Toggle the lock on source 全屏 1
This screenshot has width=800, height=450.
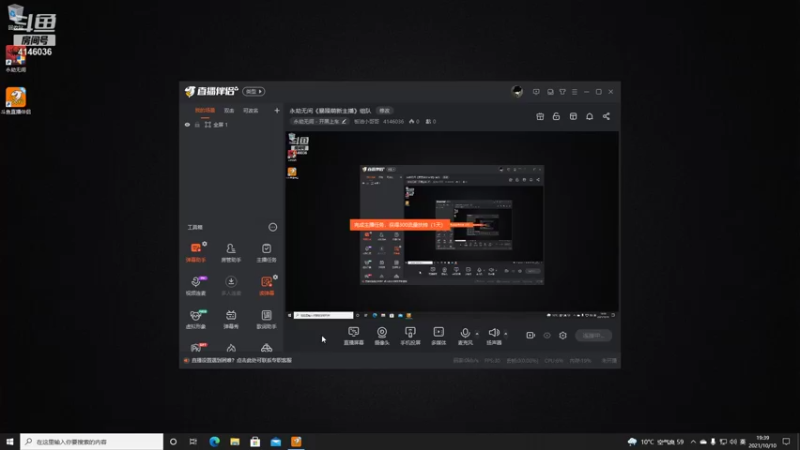[x=197, y=124]
